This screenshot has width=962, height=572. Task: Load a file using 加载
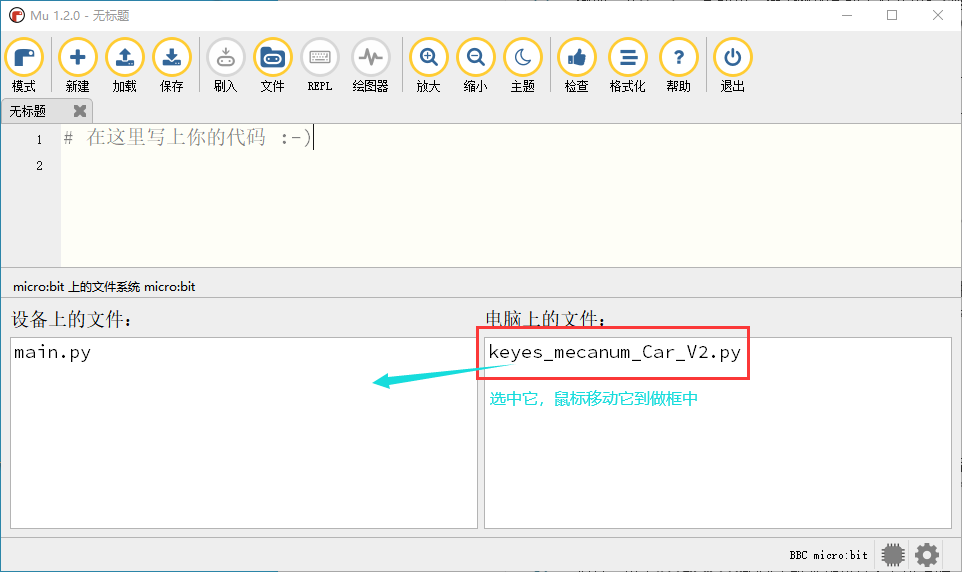click(x=125, y=65)
